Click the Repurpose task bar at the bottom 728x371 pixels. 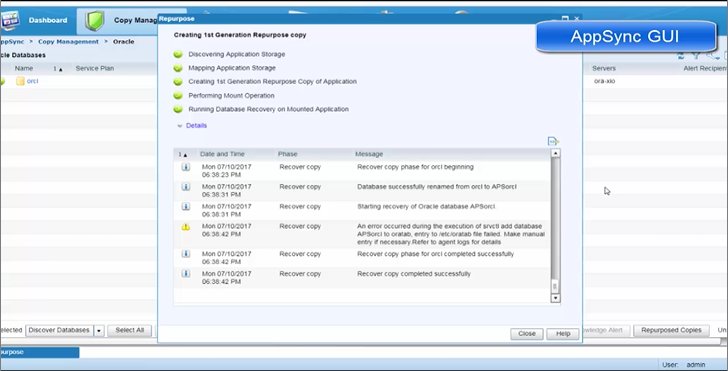pyautogui.click(x=39, y=352)
